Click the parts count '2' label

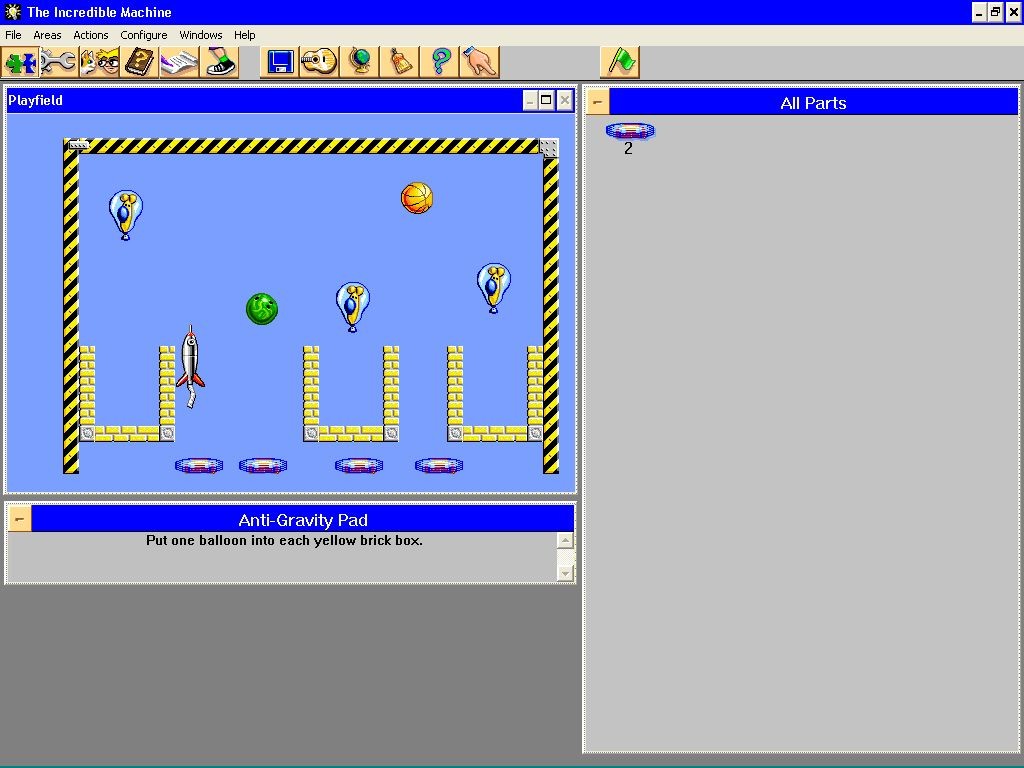pyautogui.click(x=628, y=149)
